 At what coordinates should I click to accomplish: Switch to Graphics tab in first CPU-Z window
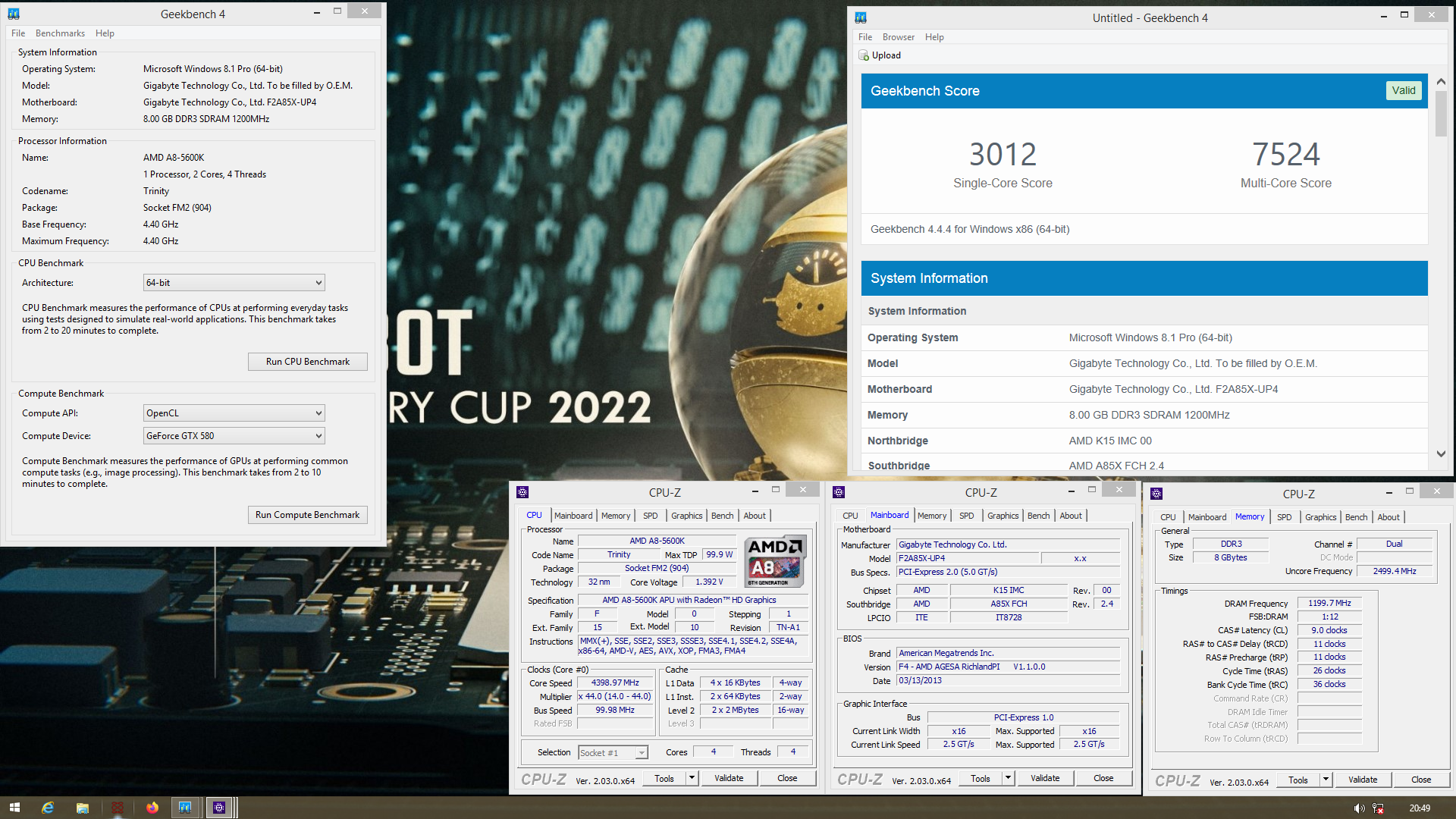tap(687, 516)
